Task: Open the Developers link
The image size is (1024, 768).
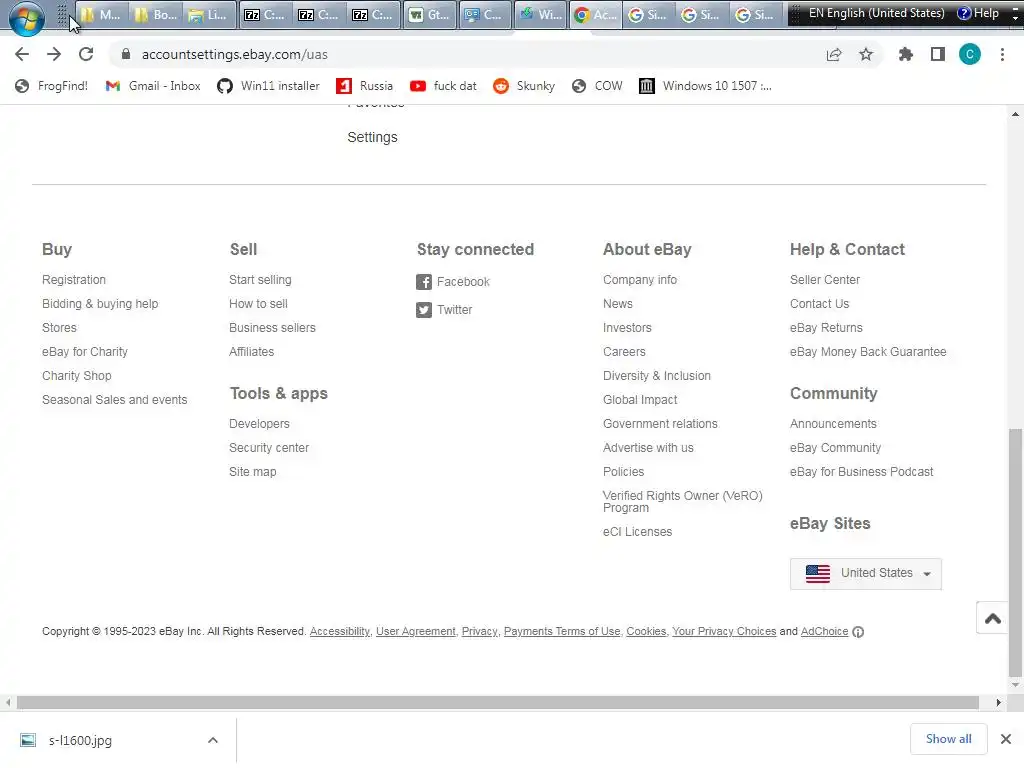Action: point(259,424)
